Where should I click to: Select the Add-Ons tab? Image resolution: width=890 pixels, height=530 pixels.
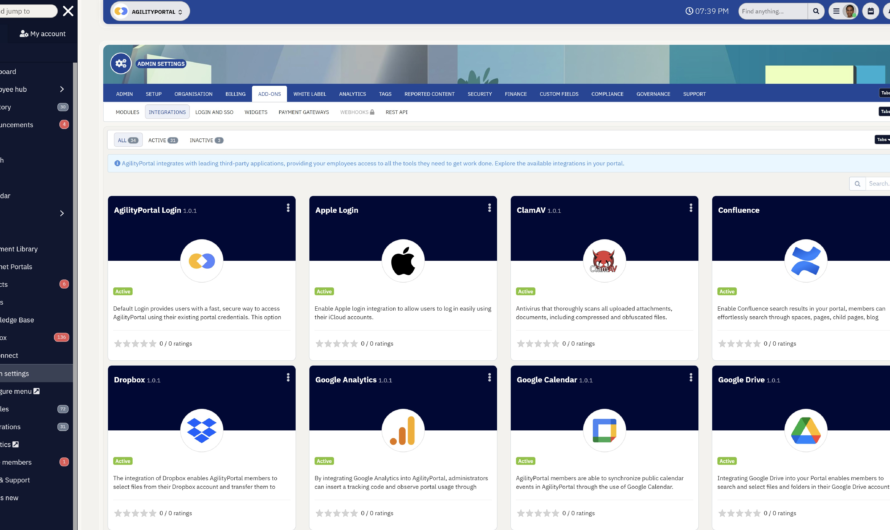click(x=270, y=94)
